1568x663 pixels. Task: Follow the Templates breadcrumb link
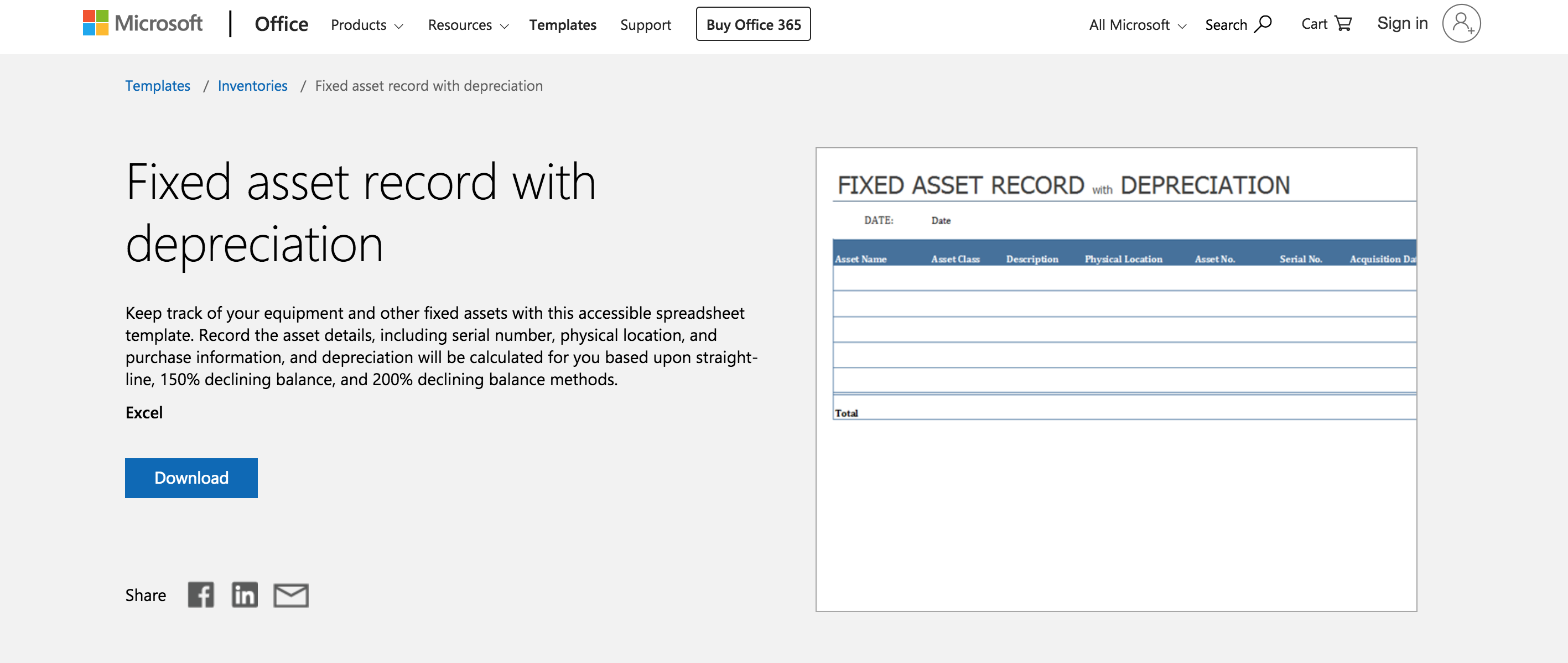[158, 86]
